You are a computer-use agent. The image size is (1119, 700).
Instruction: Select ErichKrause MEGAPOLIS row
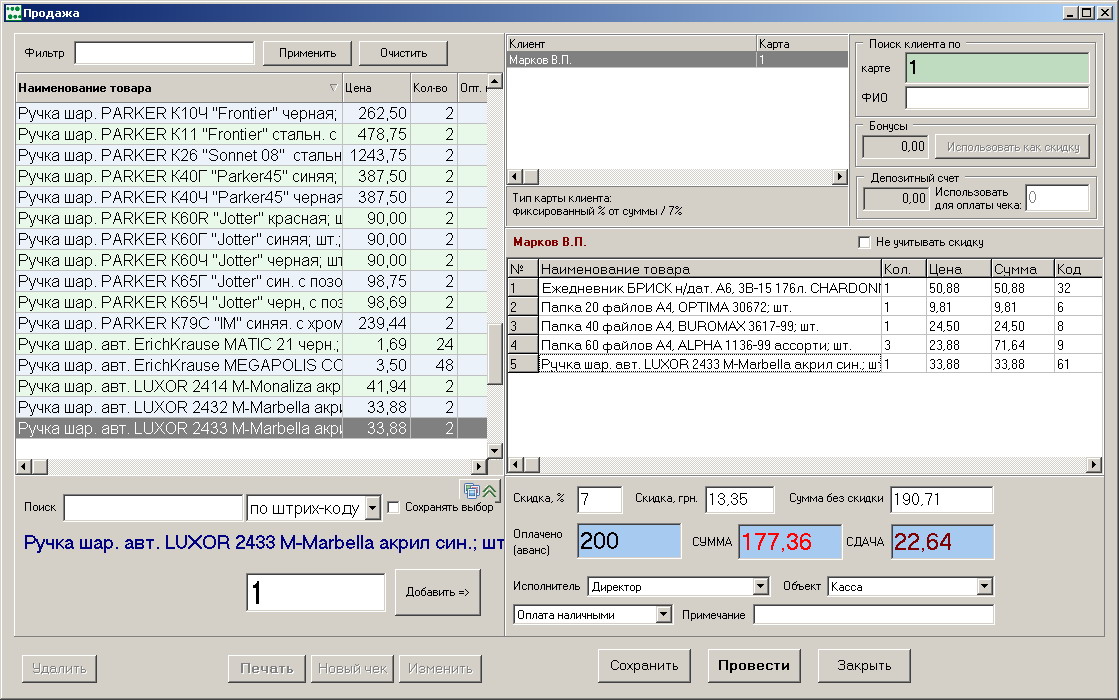point(251,365)
